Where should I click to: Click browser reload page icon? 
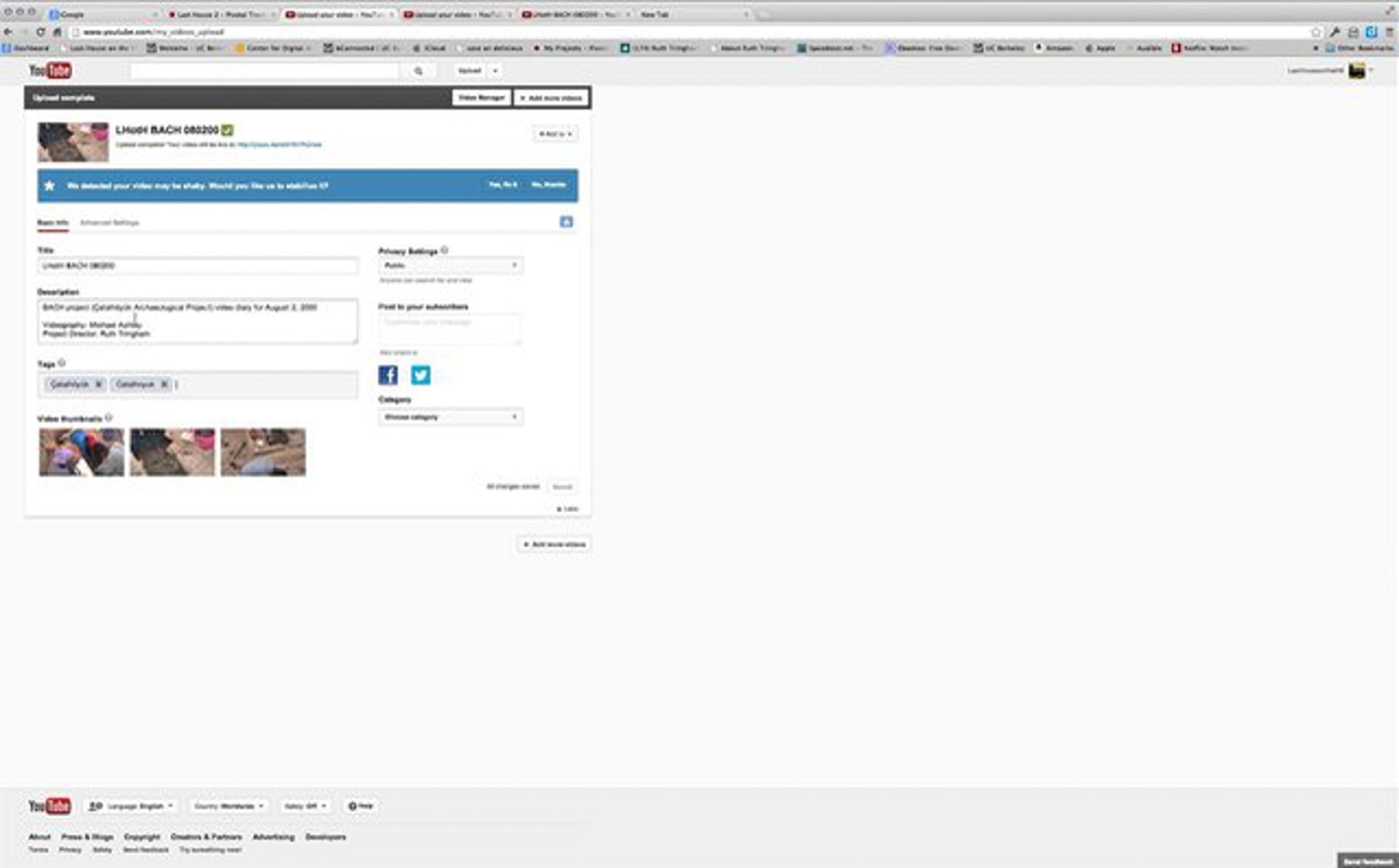point(40,32)
